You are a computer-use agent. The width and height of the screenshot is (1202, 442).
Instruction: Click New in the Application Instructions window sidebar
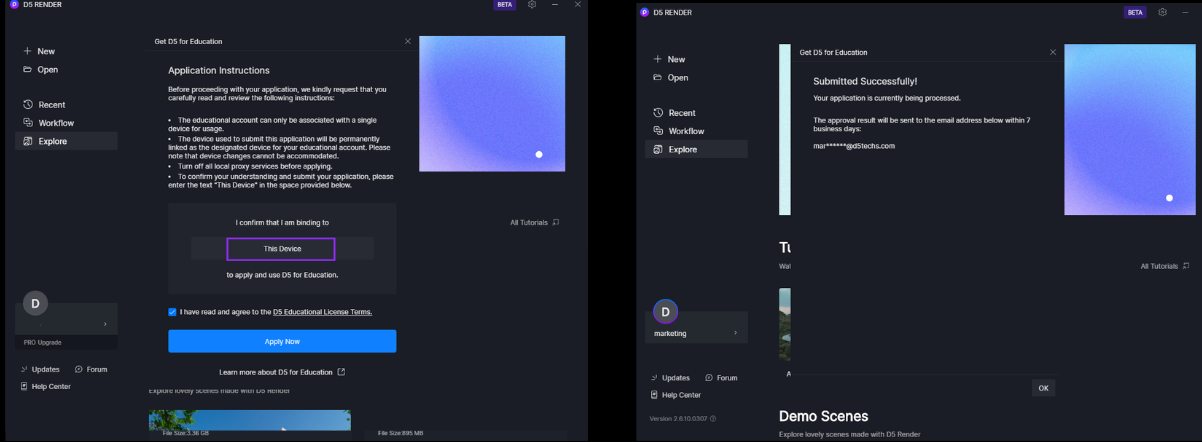39,51
